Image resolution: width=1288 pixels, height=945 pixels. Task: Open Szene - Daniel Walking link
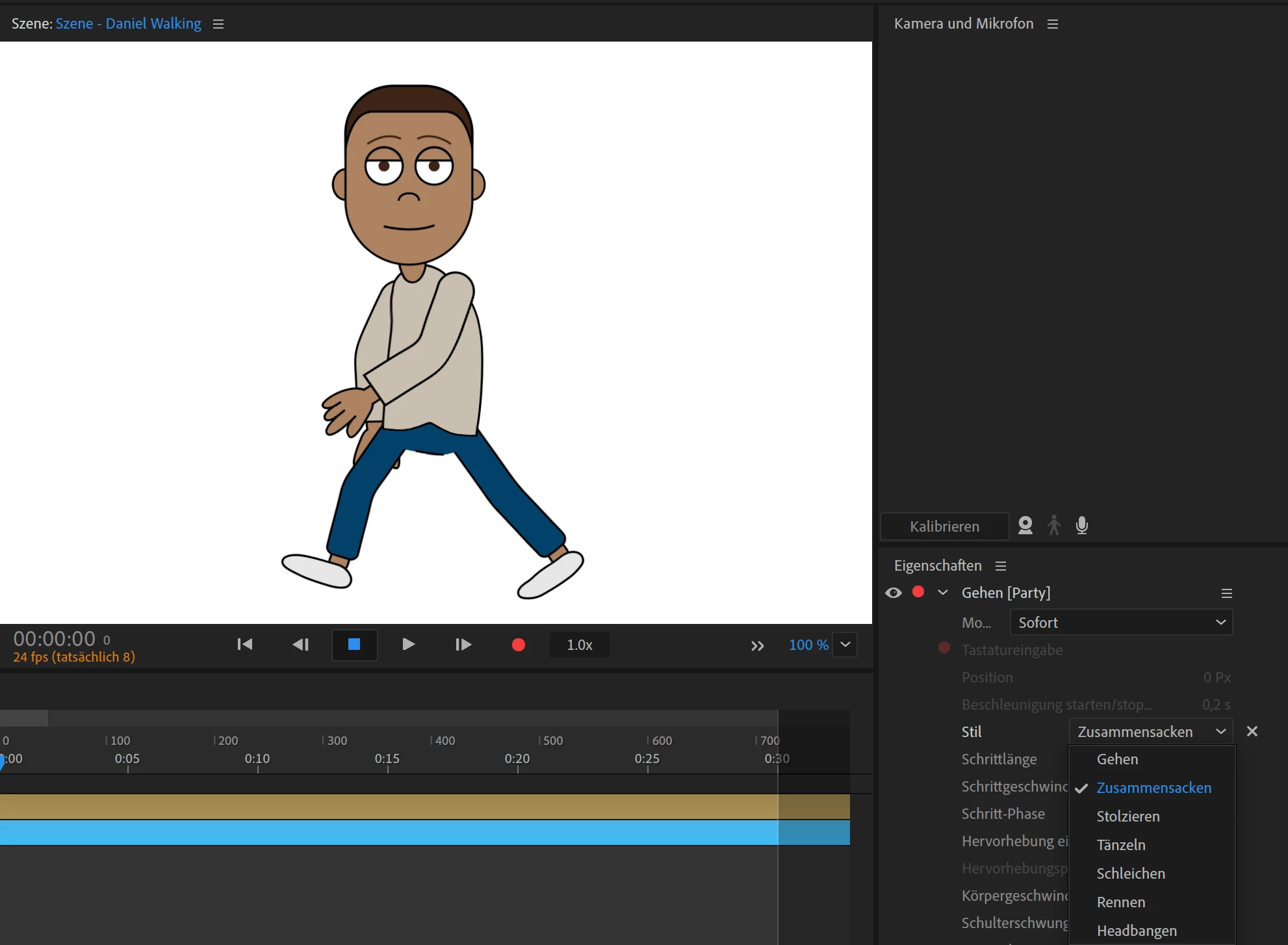pos(128,23)
